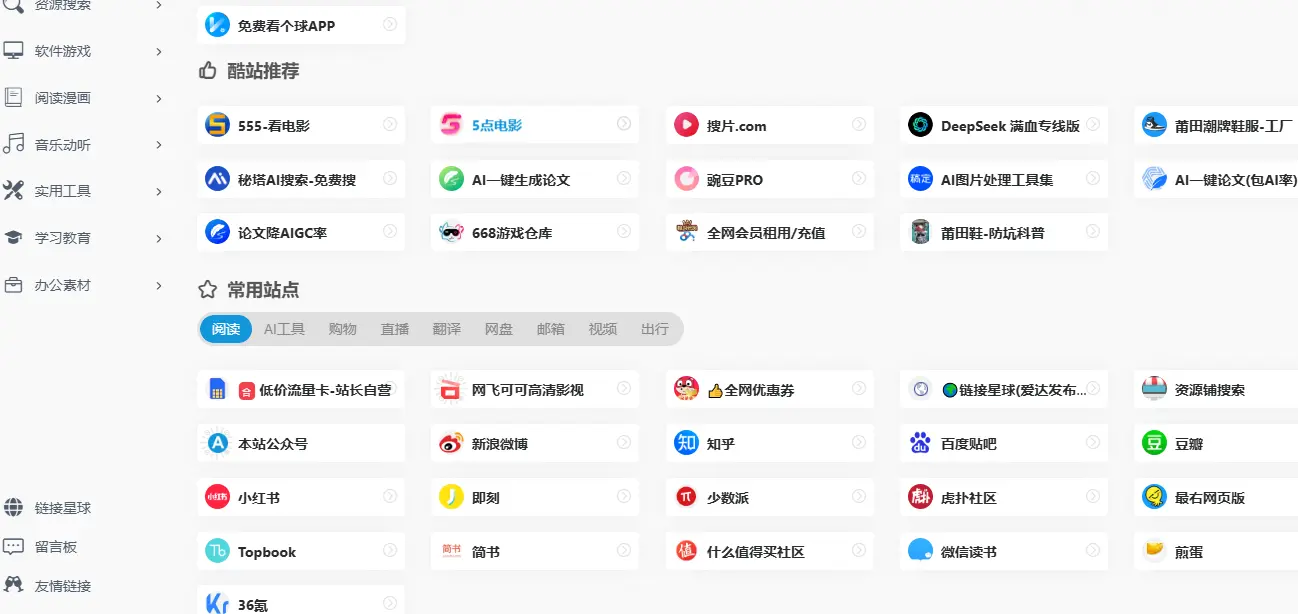Click the arrow button on 免费看个球APP card
1298x614 pixels.
pyautogui.click(x=390, y=24)
